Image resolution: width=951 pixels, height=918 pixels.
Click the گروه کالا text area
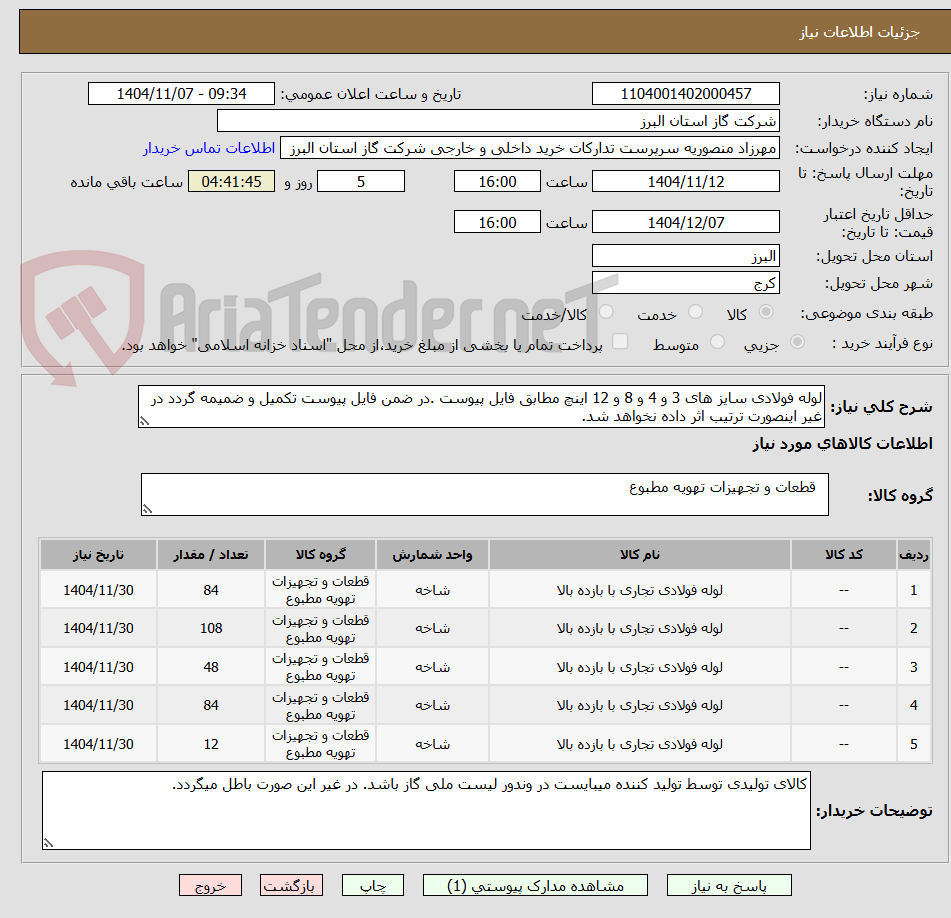click(485, 495)
